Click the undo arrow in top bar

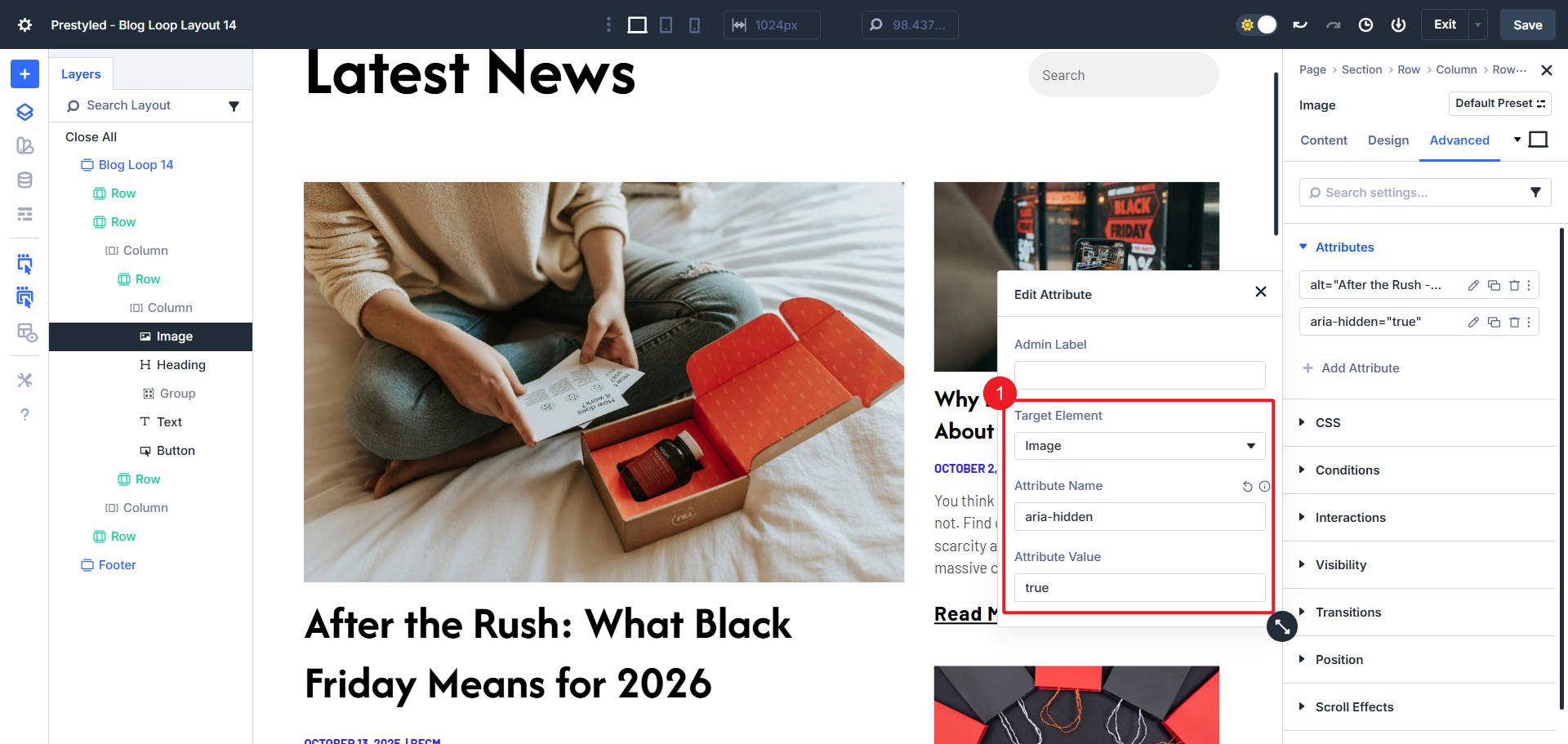tap(1300, 25)
